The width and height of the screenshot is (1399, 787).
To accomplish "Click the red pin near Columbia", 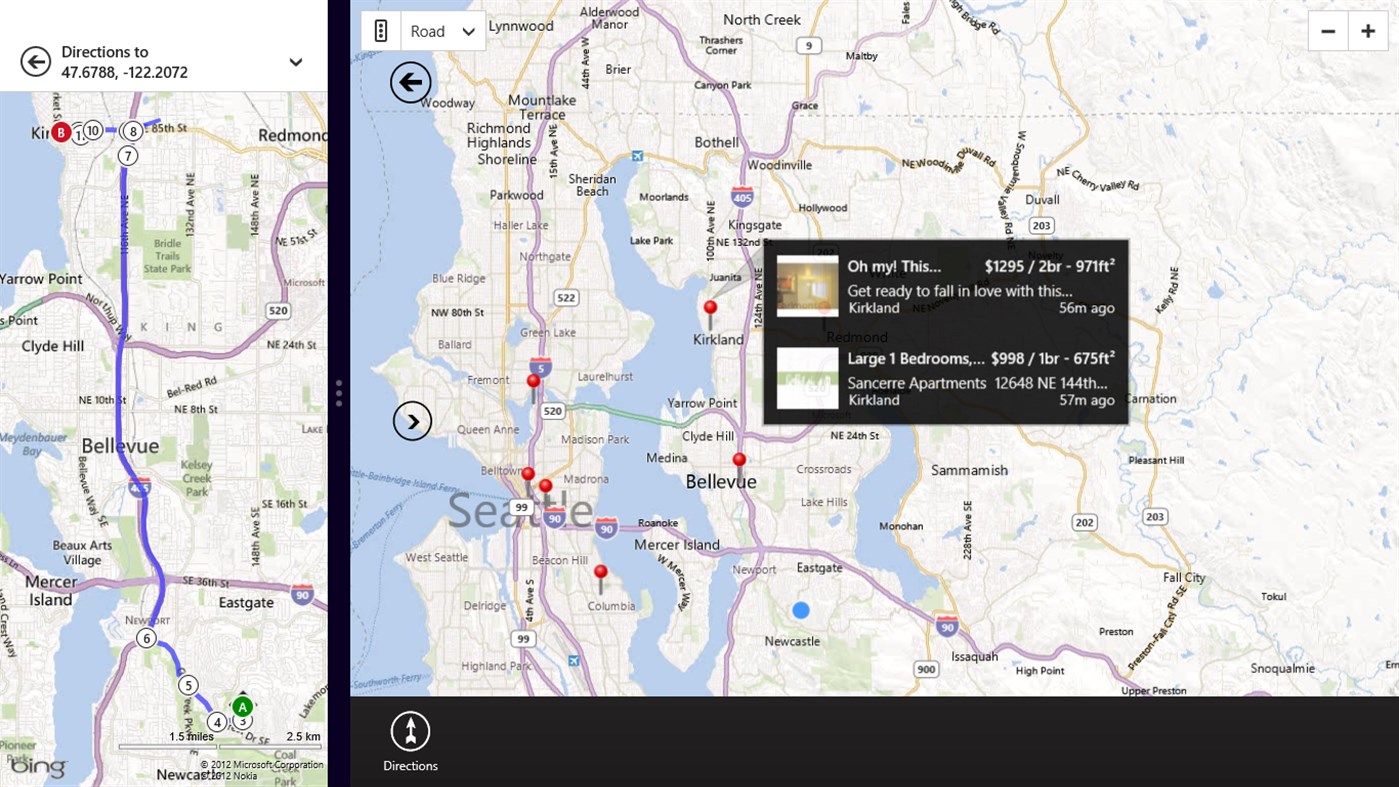I will 601,571.
